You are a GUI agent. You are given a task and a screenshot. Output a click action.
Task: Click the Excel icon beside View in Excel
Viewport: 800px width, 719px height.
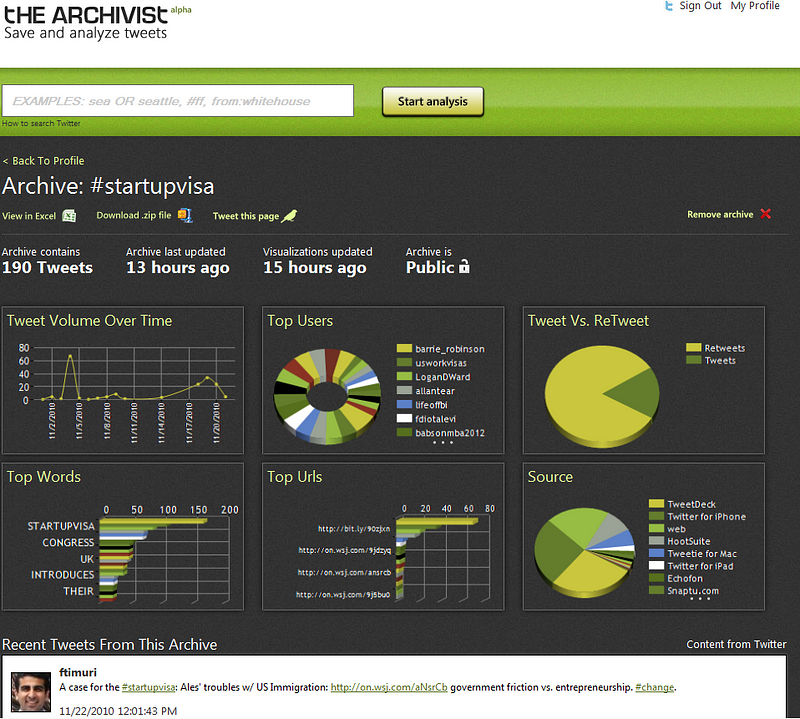pos(69,216)
